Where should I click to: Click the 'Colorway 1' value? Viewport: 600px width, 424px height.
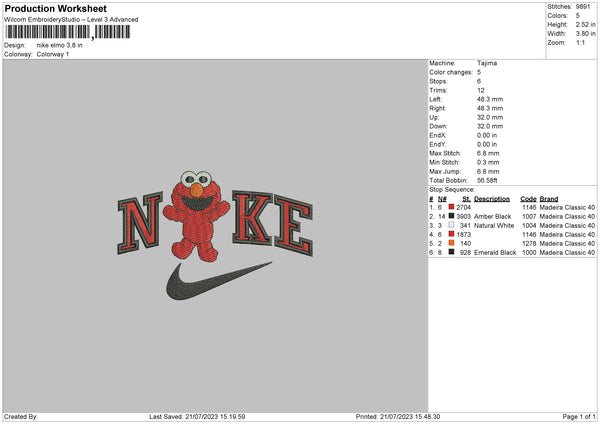[x=53, y=54]
